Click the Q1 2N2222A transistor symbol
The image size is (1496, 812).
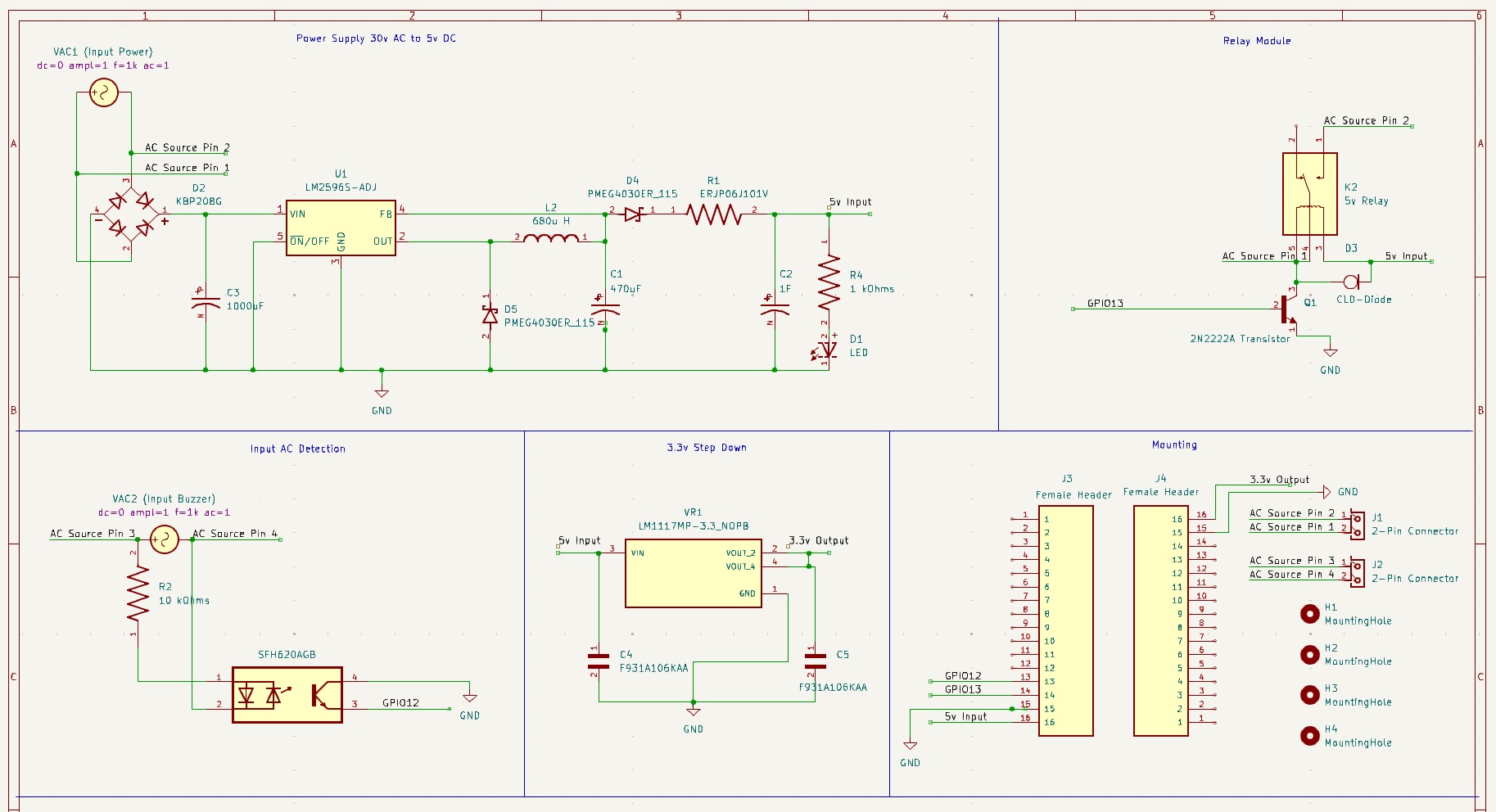(1289, 309)
